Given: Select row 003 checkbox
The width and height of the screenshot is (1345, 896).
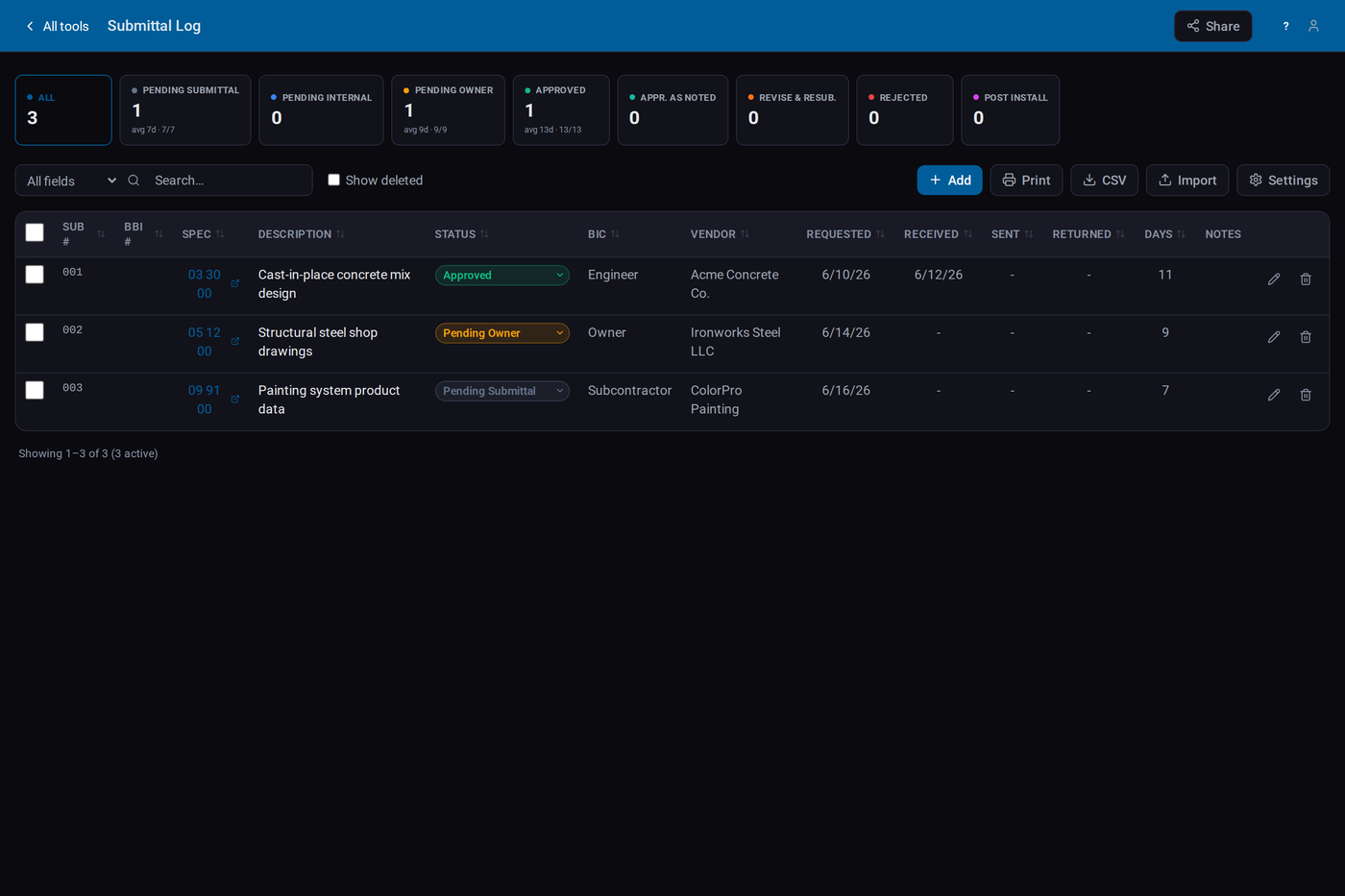Looking at the screenshot, I should (35, 390).
